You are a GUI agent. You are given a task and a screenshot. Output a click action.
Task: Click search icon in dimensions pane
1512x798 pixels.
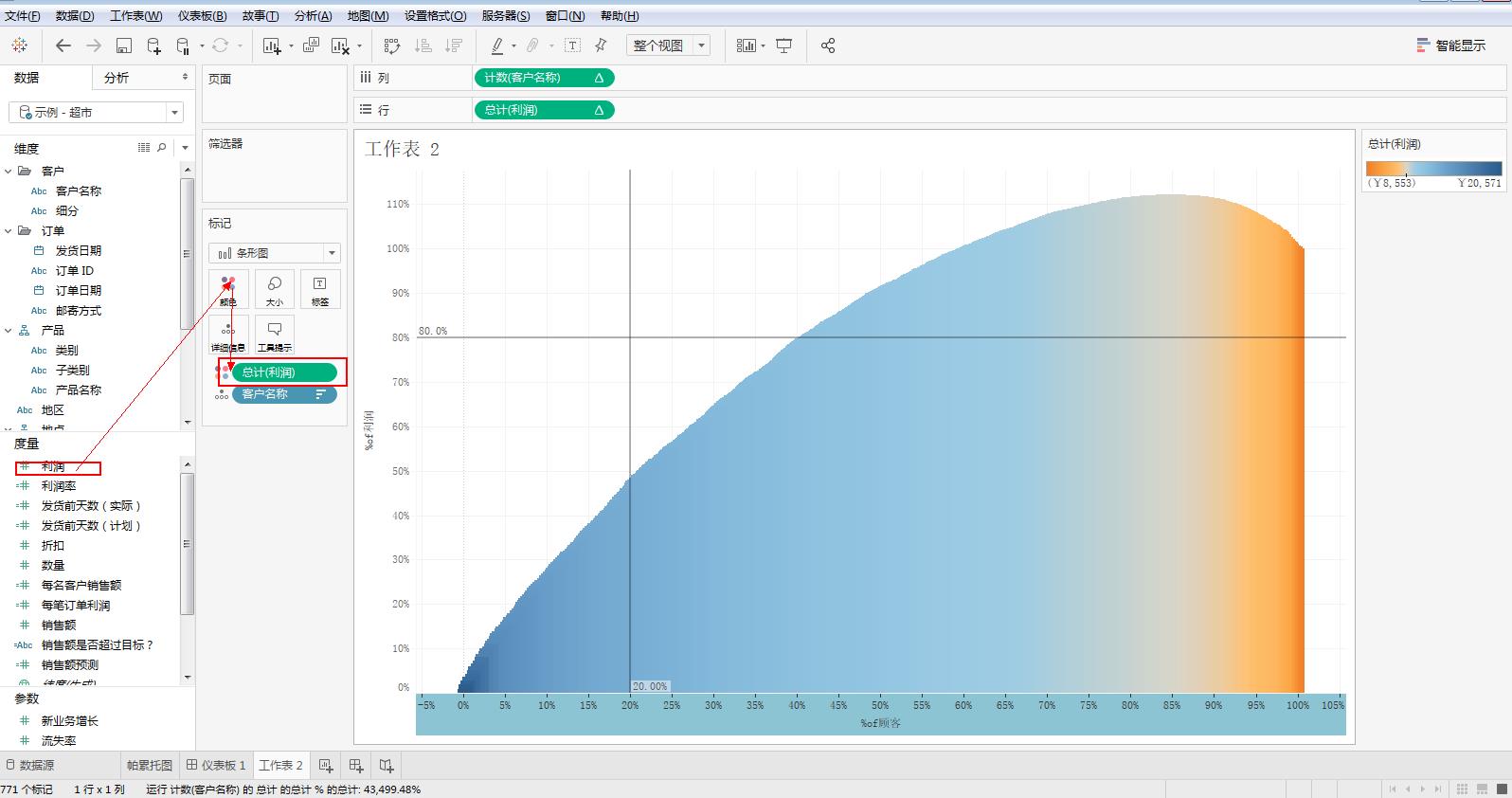point(162,147)
